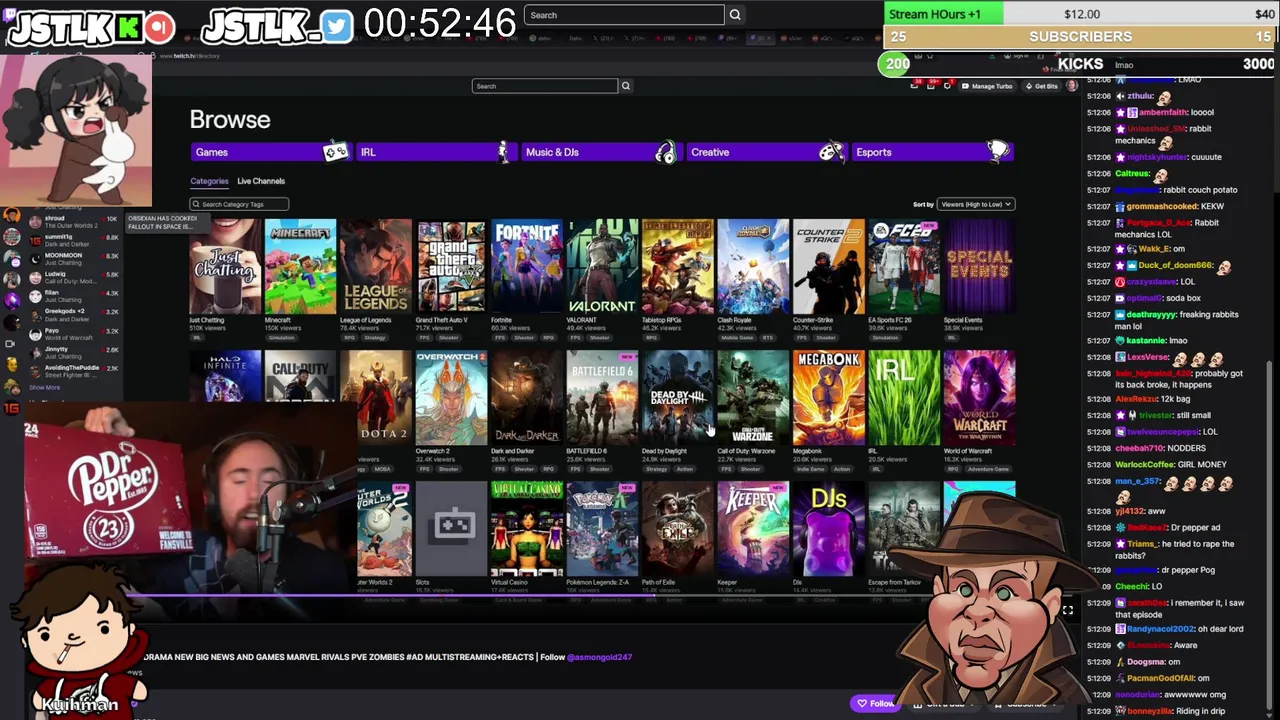Open the IRL browse category button
This screenshot has width=1280, height=720.
(x=435, y=152)
